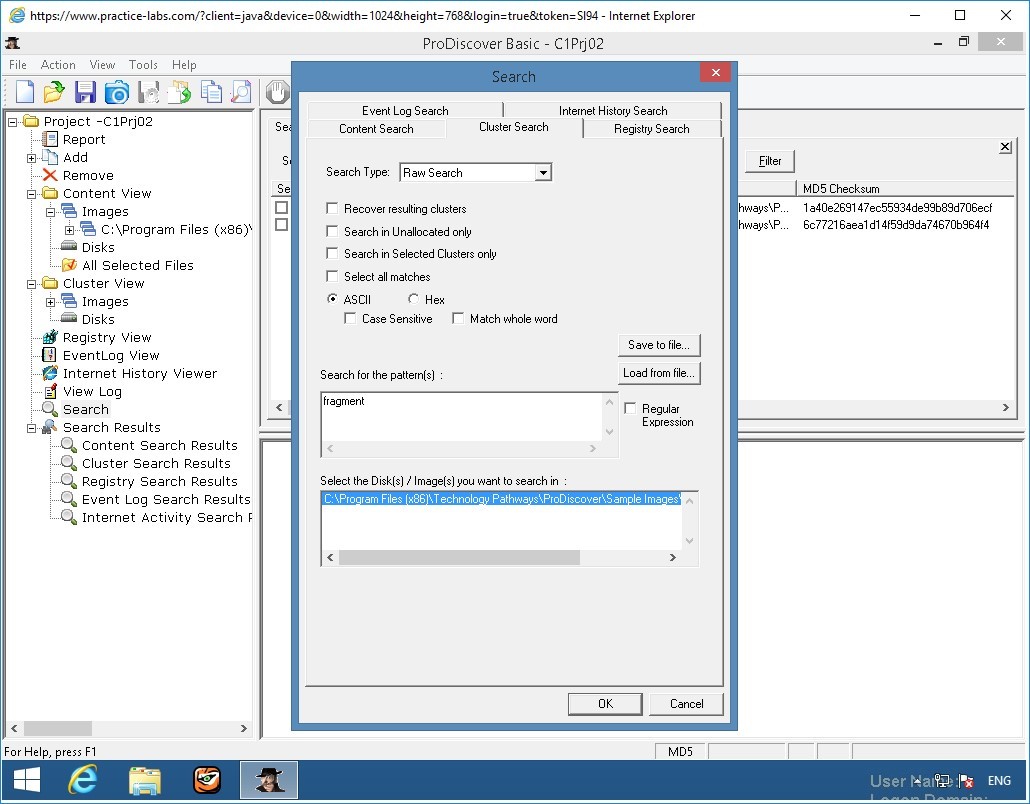Click the Internet History Viewer globe icon
Image resolution: width=1030 pixels, height=804 pixels.
tap(50, 373)
